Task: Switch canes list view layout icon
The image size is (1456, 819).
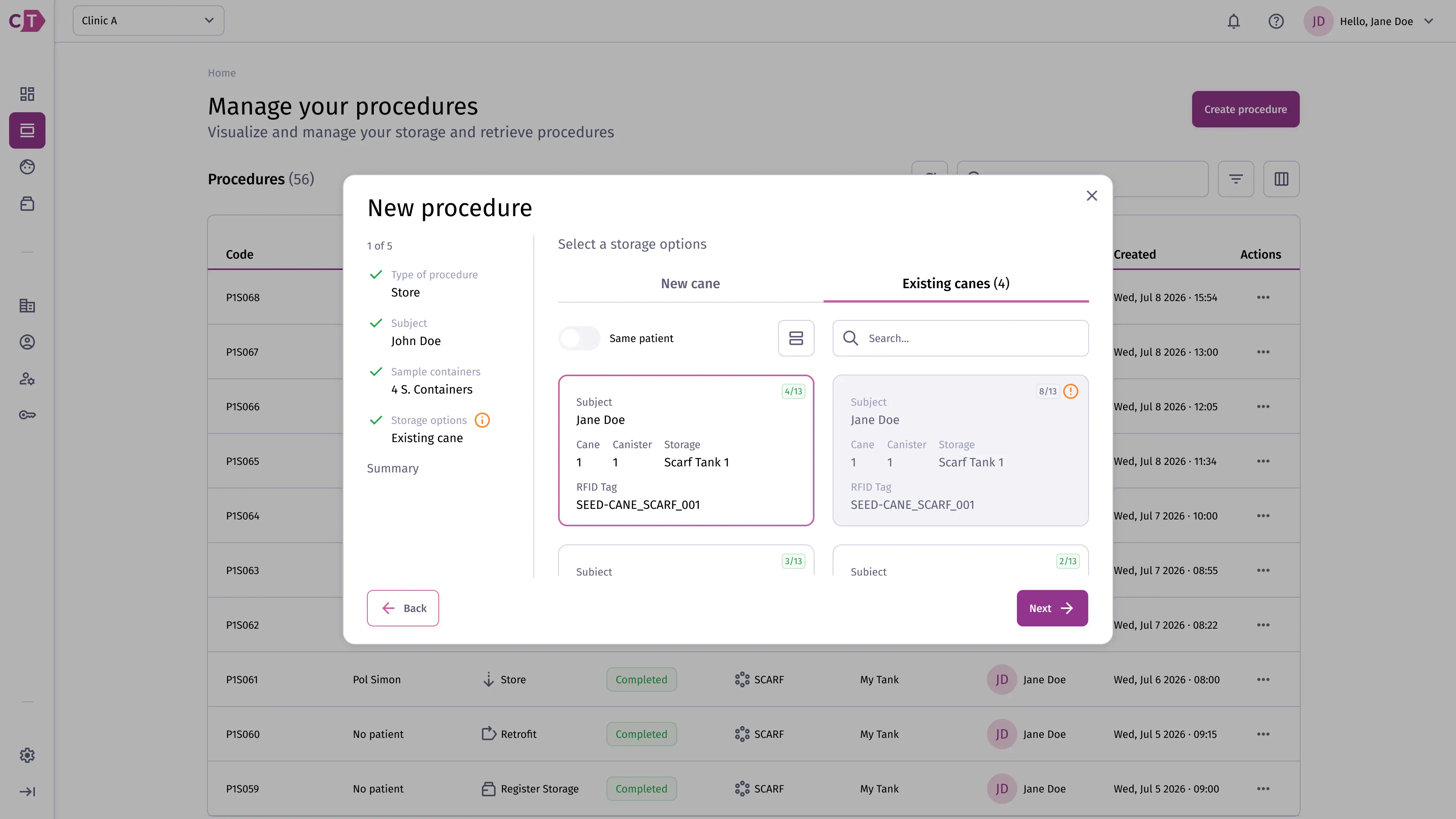Action: coord(796,338)
